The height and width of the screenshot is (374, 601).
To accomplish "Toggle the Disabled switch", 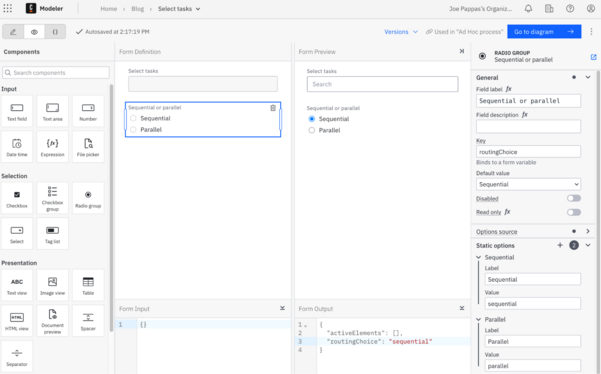I will (x=574, y=198).
